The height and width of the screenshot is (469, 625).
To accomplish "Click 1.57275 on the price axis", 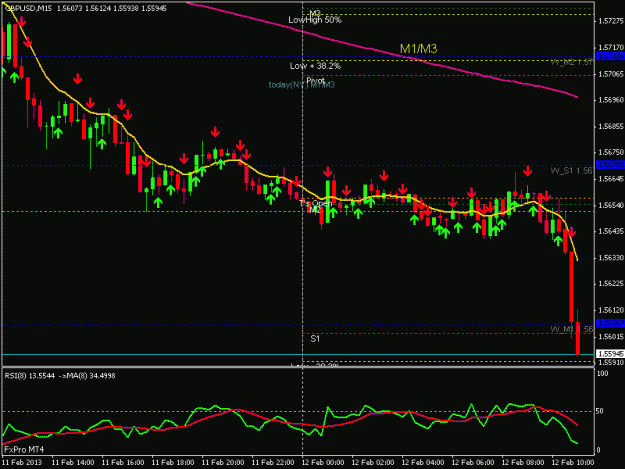I will point(611,21).
